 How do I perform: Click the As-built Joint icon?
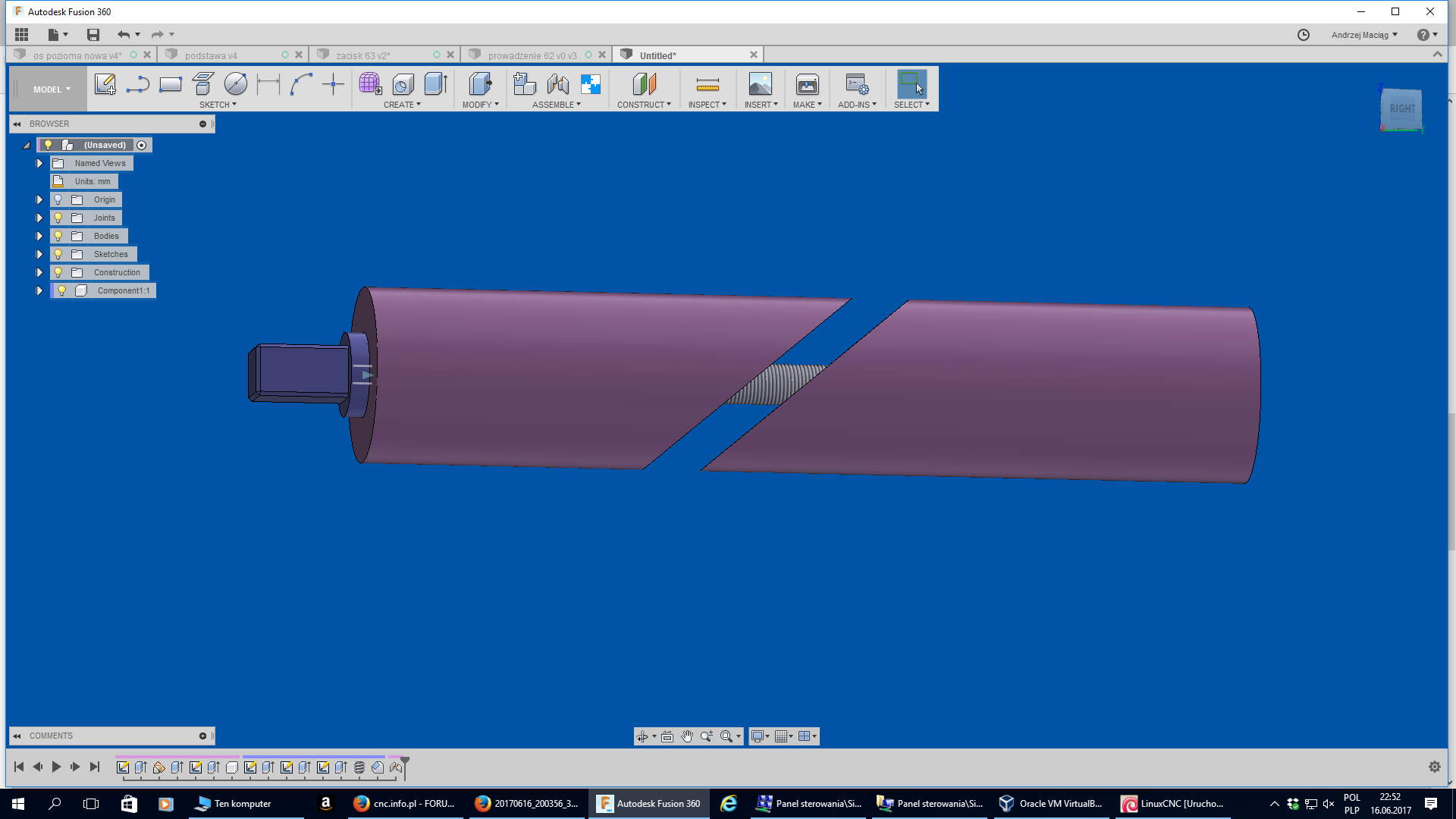coord(591,84)
